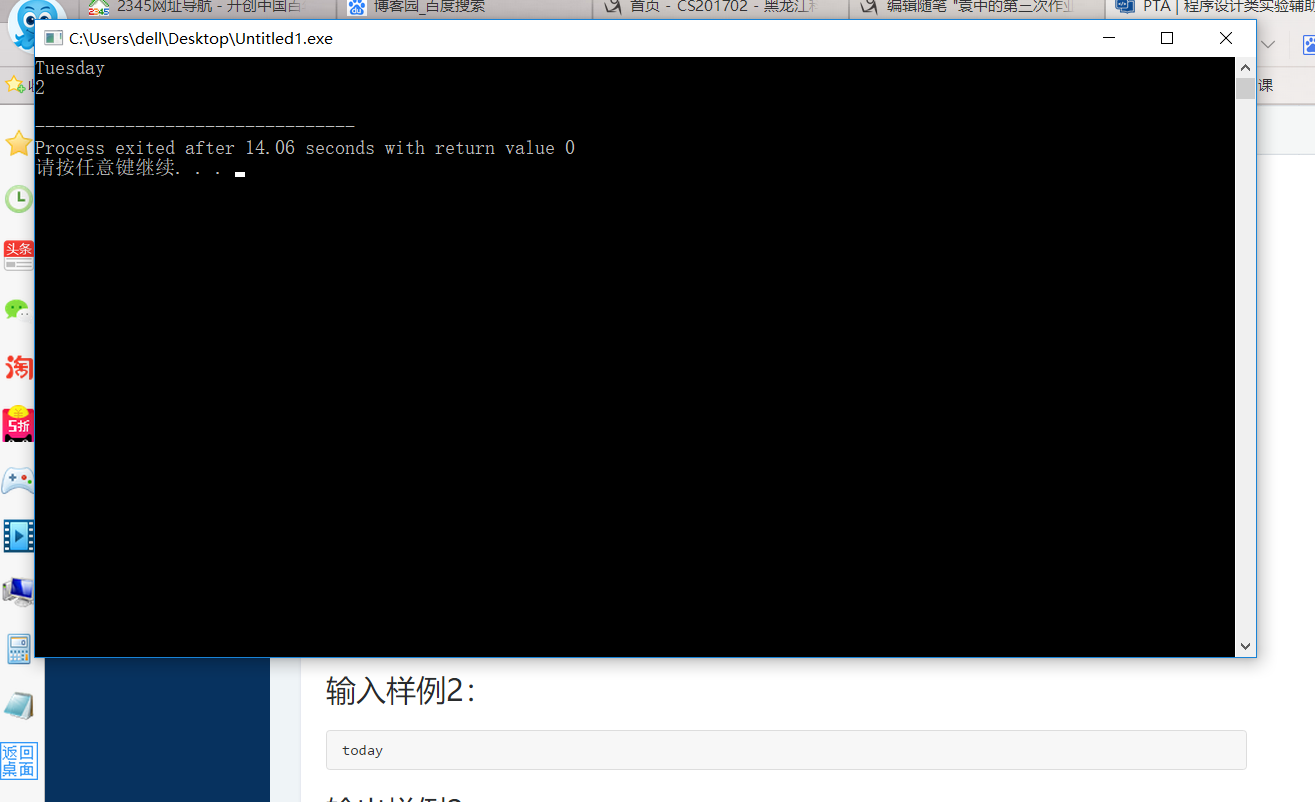
Task: Open the history clock icon in sidebar
Action: click(18, 199)
